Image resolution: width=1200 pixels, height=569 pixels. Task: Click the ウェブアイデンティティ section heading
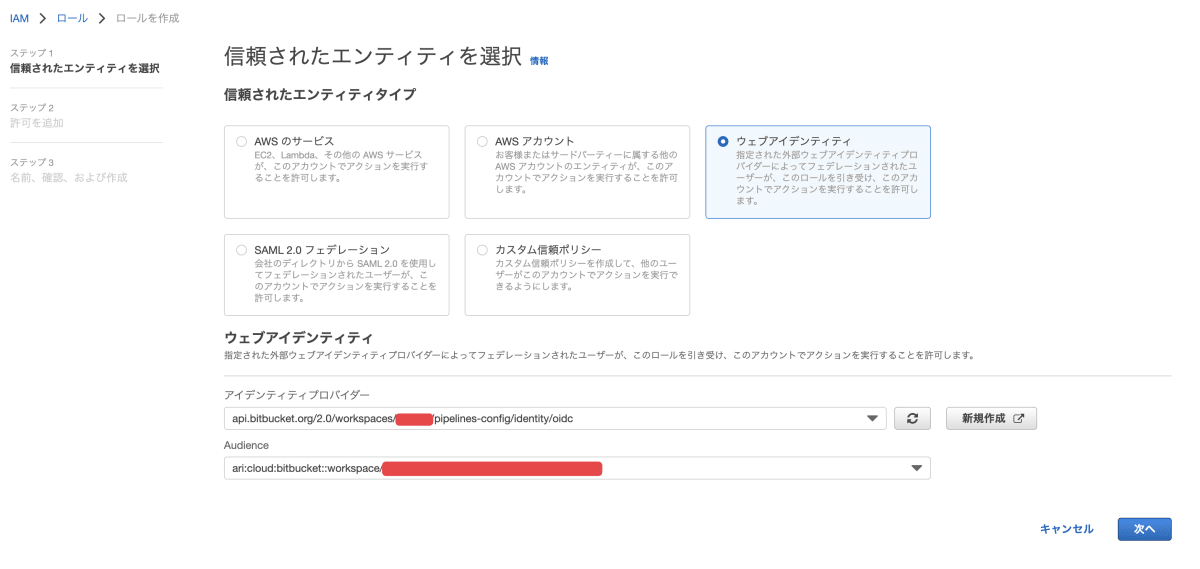click(x=298, y=338)
